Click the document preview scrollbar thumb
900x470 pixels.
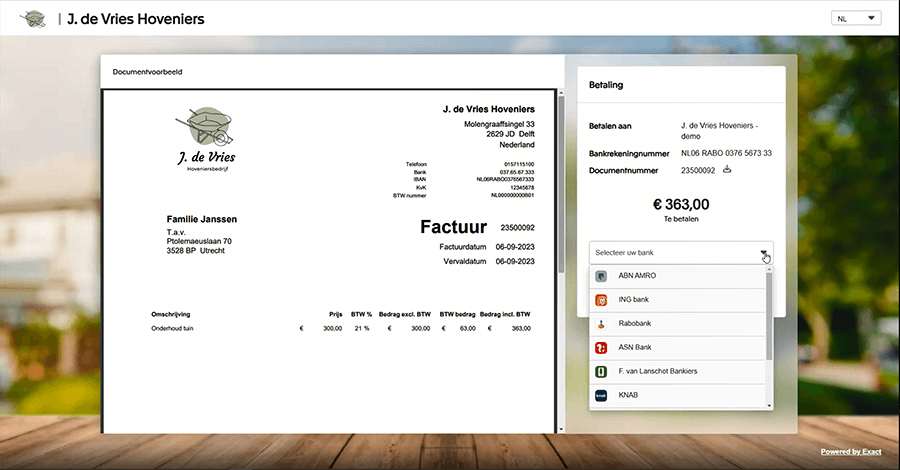click(x=561, y=184)
